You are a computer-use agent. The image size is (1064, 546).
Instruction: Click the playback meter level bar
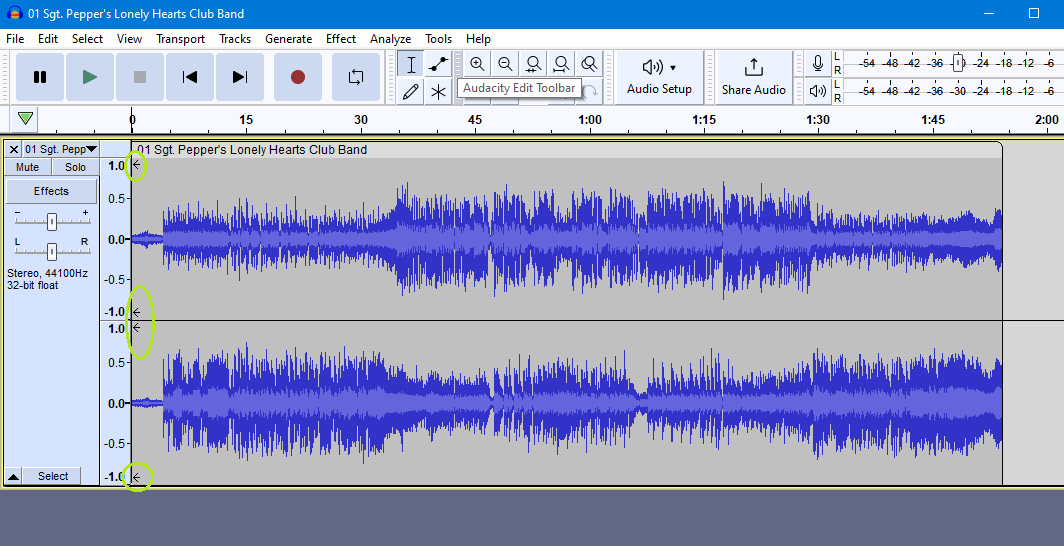point(955,91)
